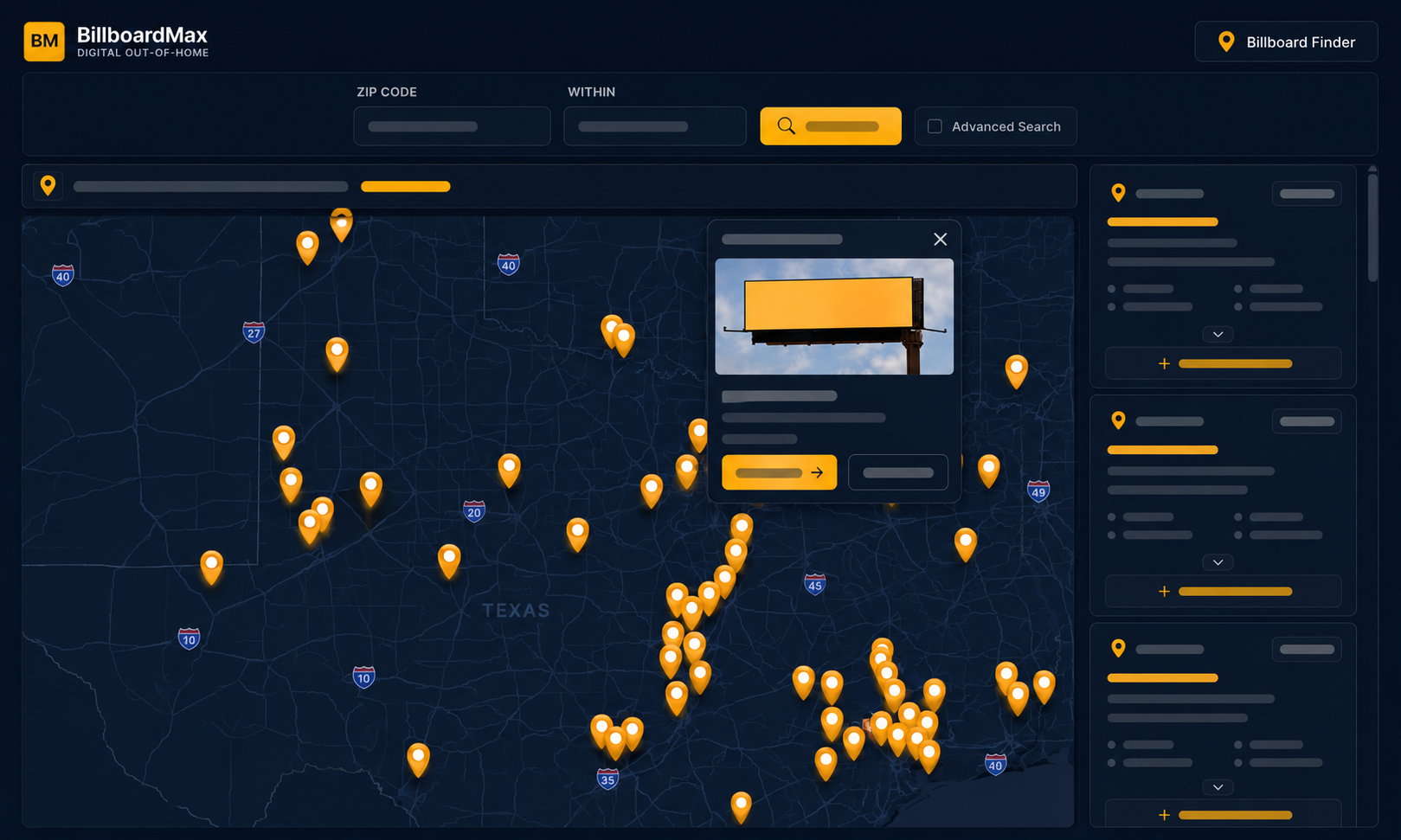Click the ZIP CODE input field
The width and height of the screenshot is (1401, 840).
(452, 126)
